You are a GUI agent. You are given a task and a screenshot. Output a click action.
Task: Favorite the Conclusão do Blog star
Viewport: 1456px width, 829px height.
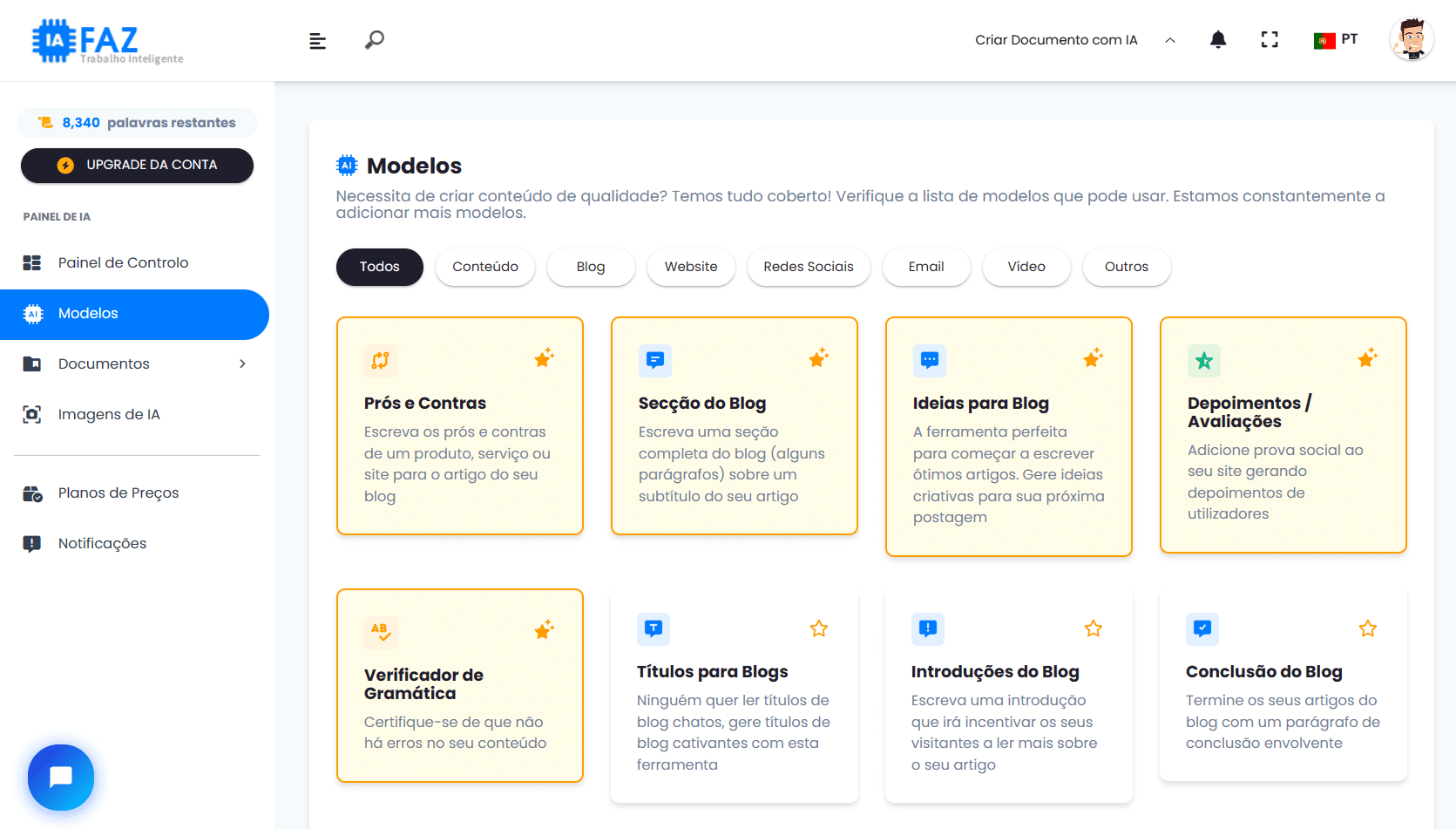coord(1368,629)
